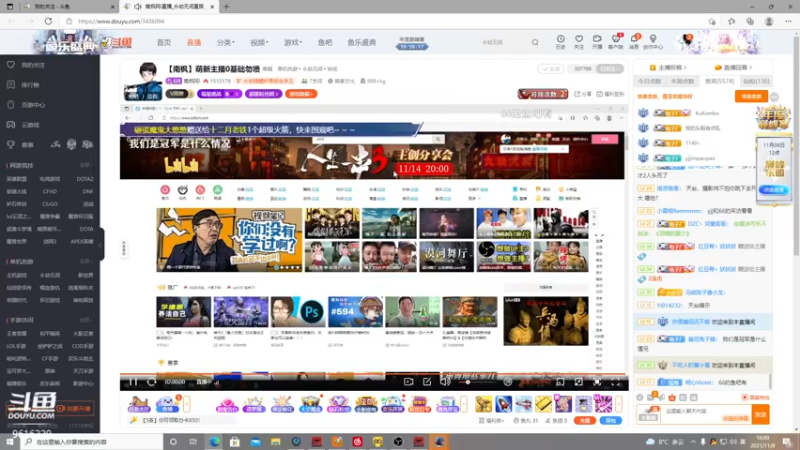Click the 福利签到 check-in link

(x=610, y=94)
